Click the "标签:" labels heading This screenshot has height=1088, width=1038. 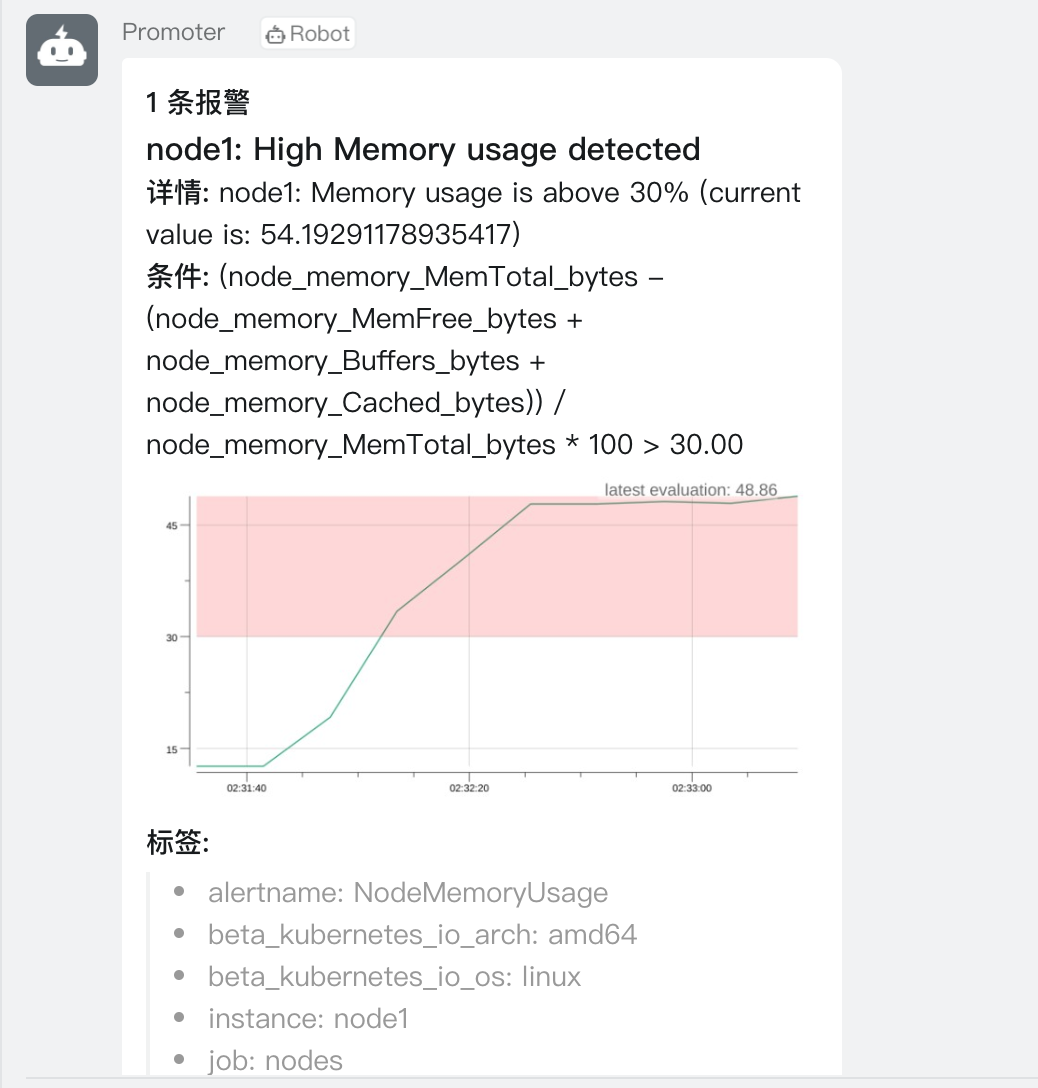[178, 843]
